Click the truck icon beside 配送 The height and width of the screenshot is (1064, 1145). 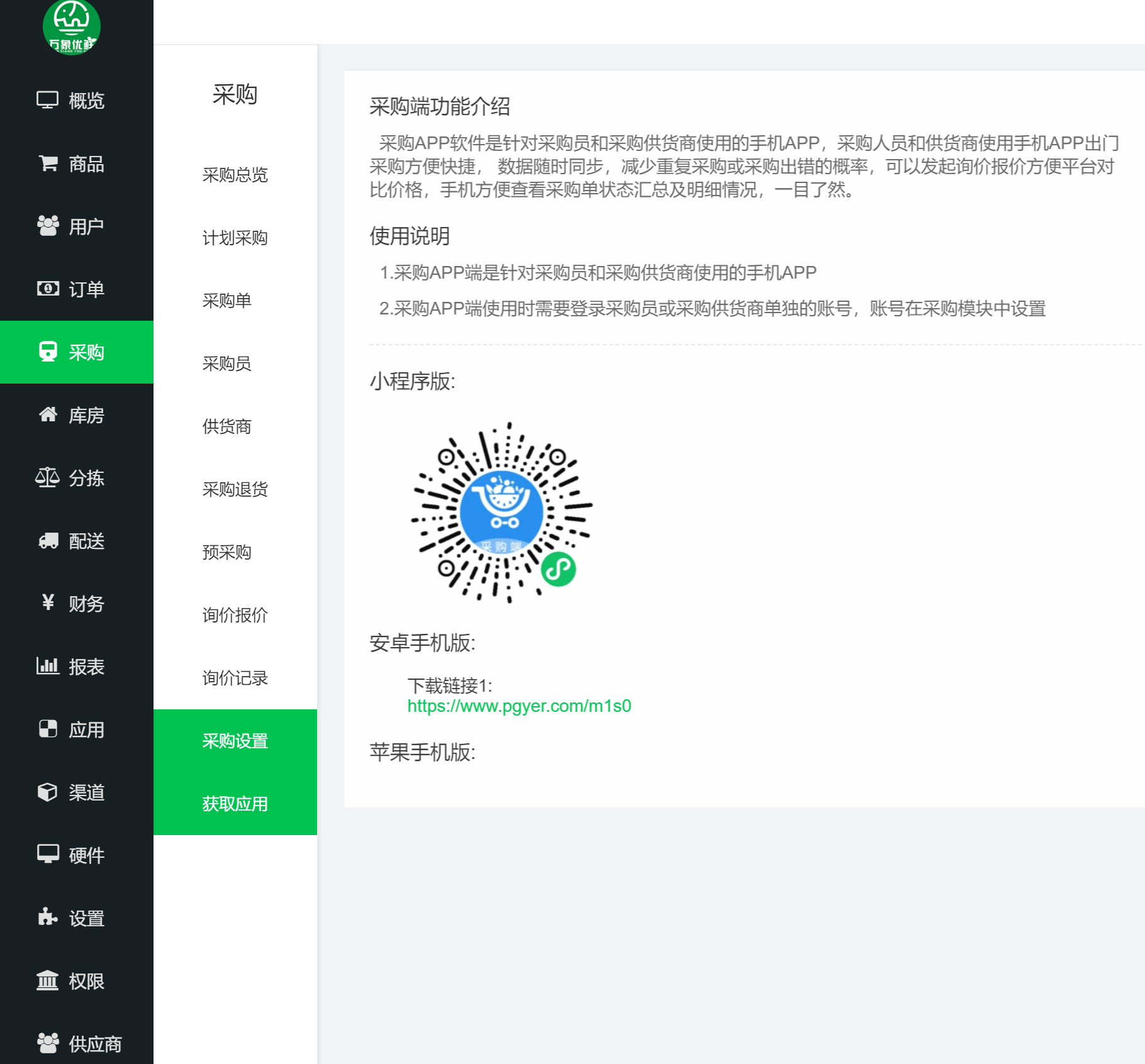[48, 541]
